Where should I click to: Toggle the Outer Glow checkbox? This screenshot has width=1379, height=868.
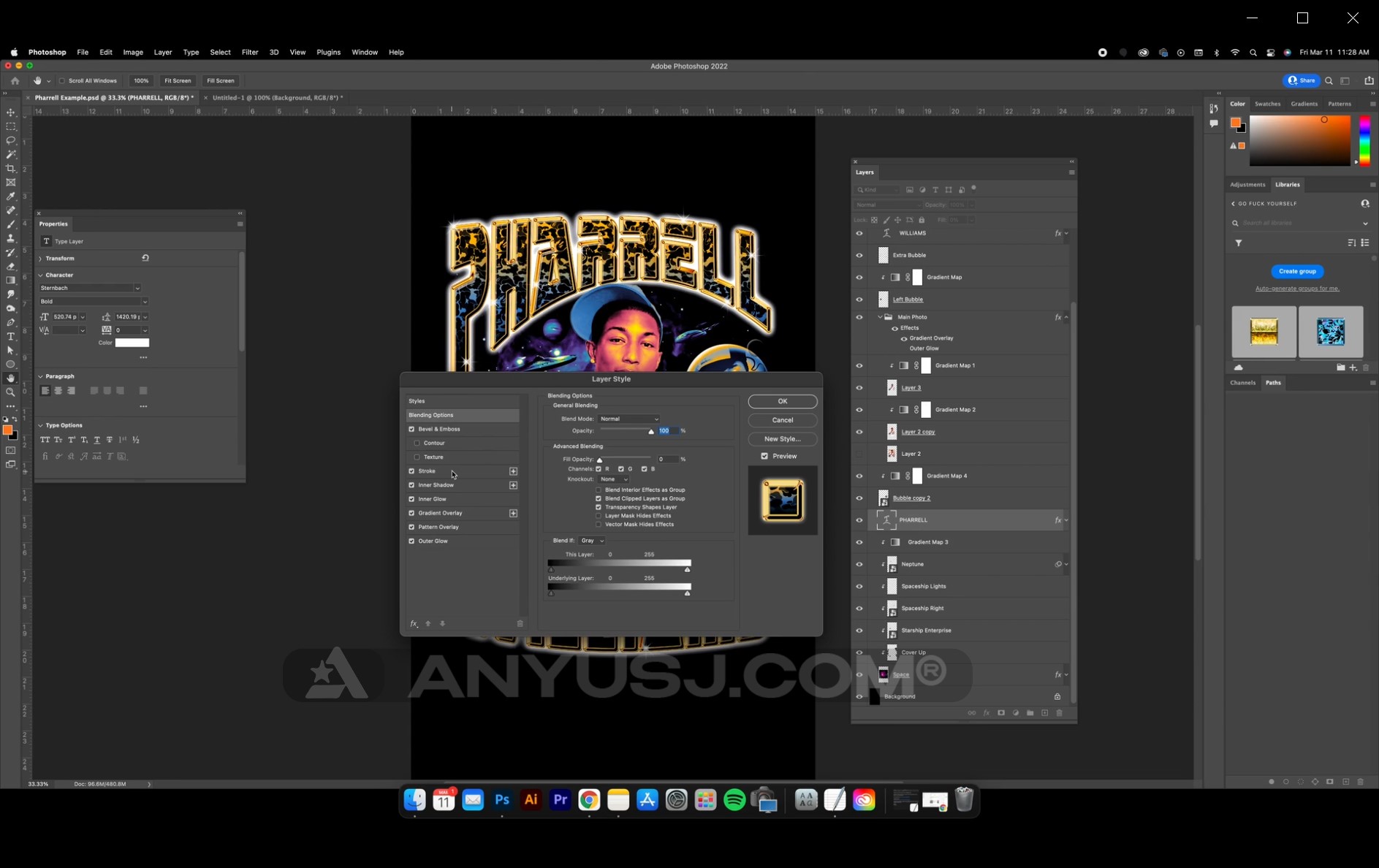tap(411, 541)
